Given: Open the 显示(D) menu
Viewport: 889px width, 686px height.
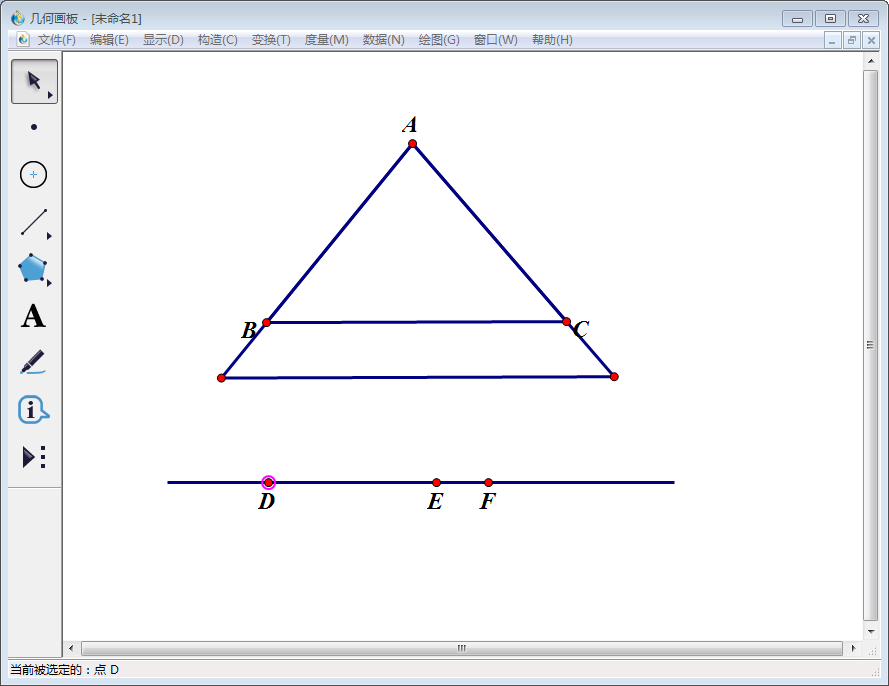Looking at the screenshot, I should pos(163,40).
